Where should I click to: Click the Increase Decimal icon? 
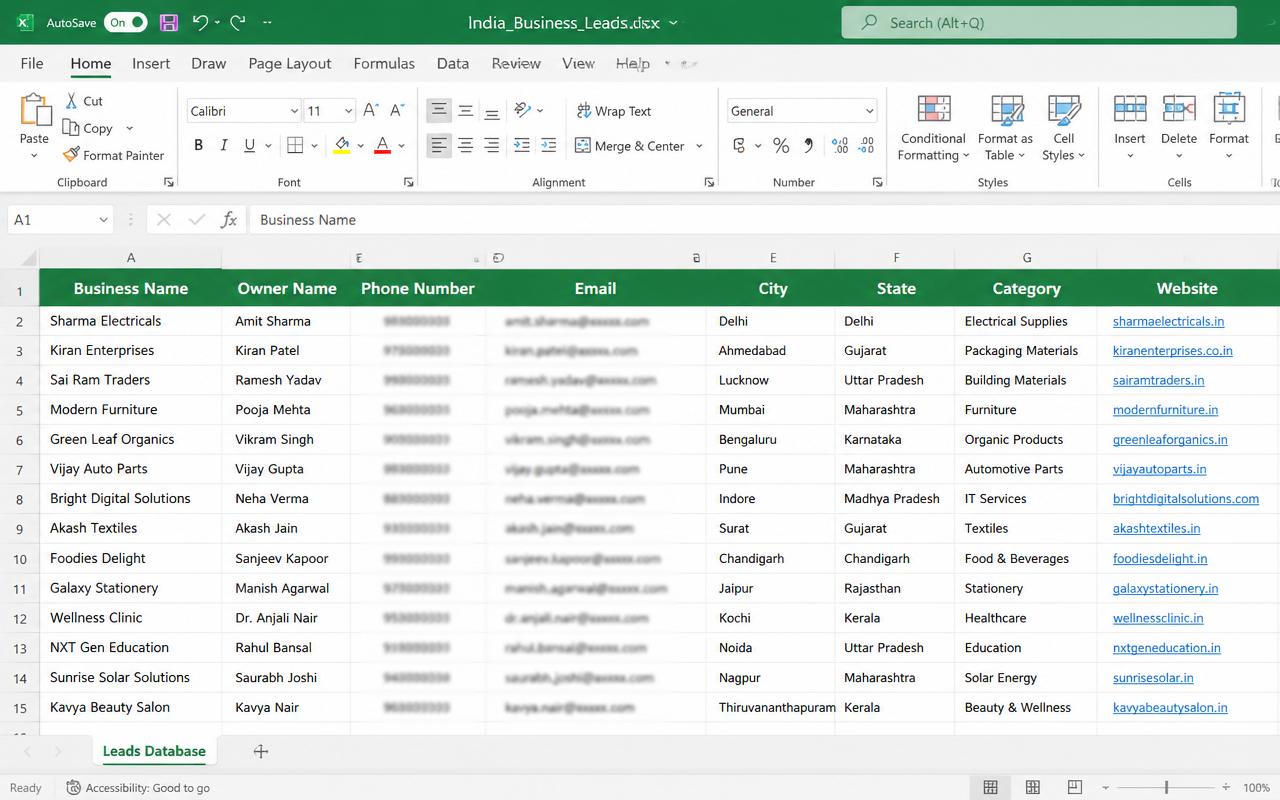(840, 146)
